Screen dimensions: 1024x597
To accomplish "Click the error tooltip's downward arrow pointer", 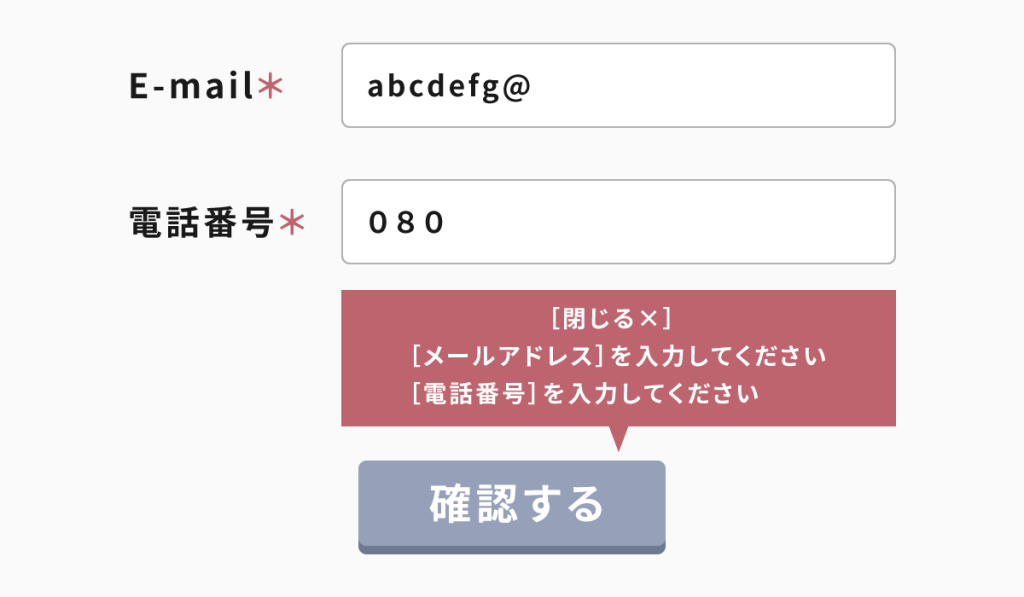I will click(618, 437).
